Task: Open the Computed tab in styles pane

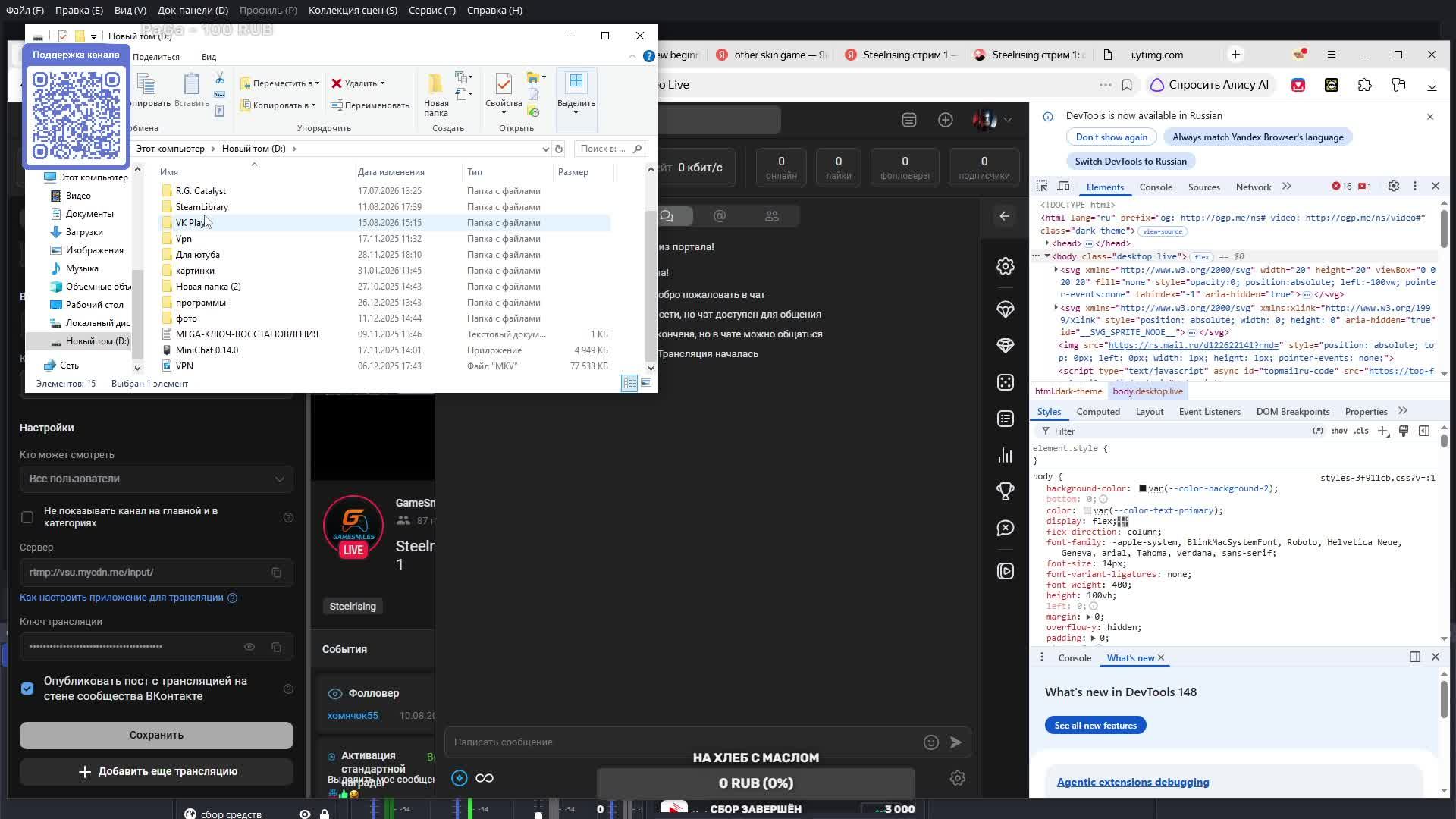Action: point(1098,412)
